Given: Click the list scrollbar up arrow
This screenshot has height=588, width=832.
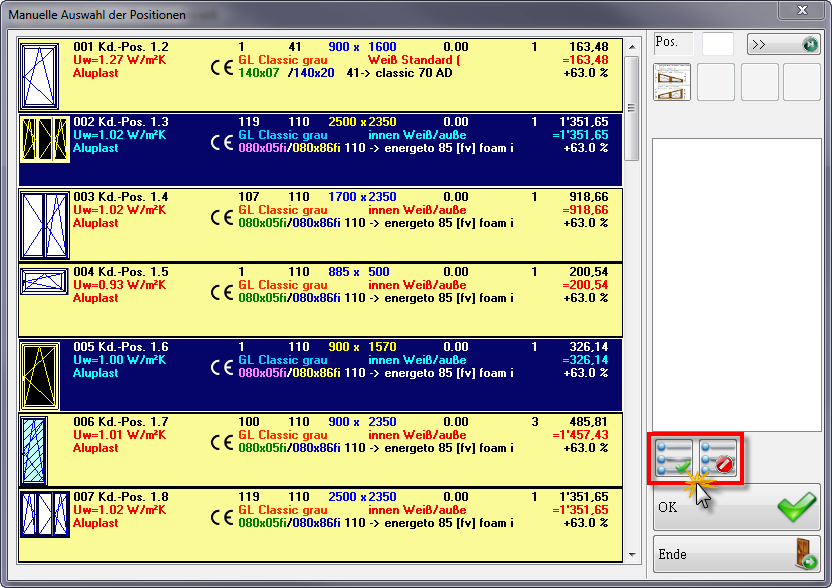Looking at the screenshot, I should click(x=632, y=47).
